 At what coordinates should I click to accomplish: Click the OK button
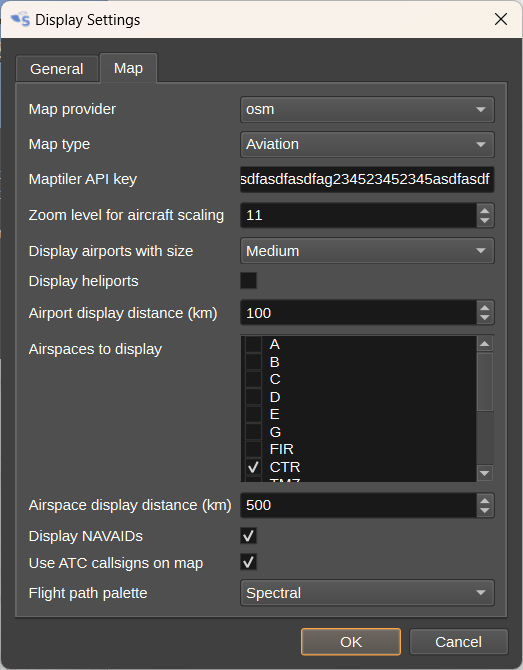point(351,642)
